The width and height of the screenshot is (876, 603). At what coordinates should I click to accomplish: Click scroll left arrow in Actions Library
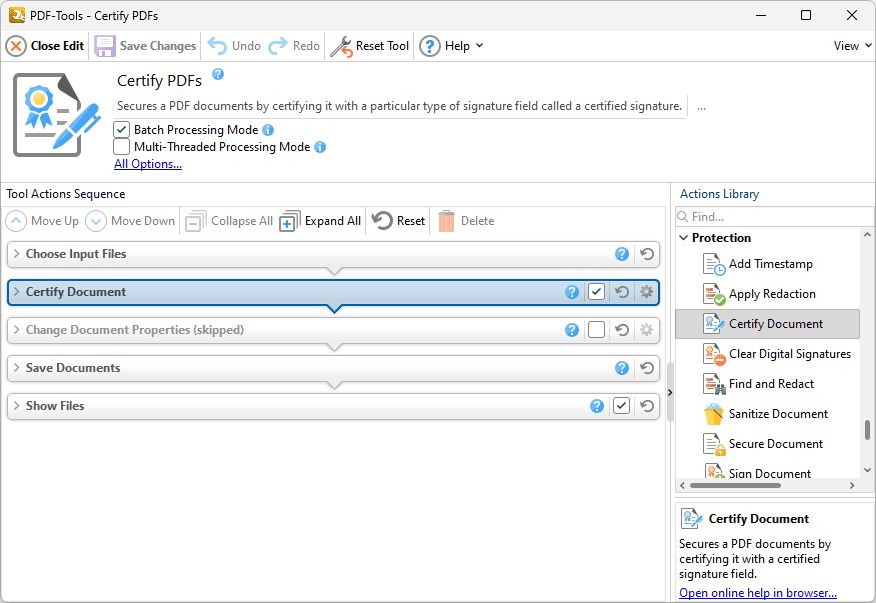[x=682, y=486]
